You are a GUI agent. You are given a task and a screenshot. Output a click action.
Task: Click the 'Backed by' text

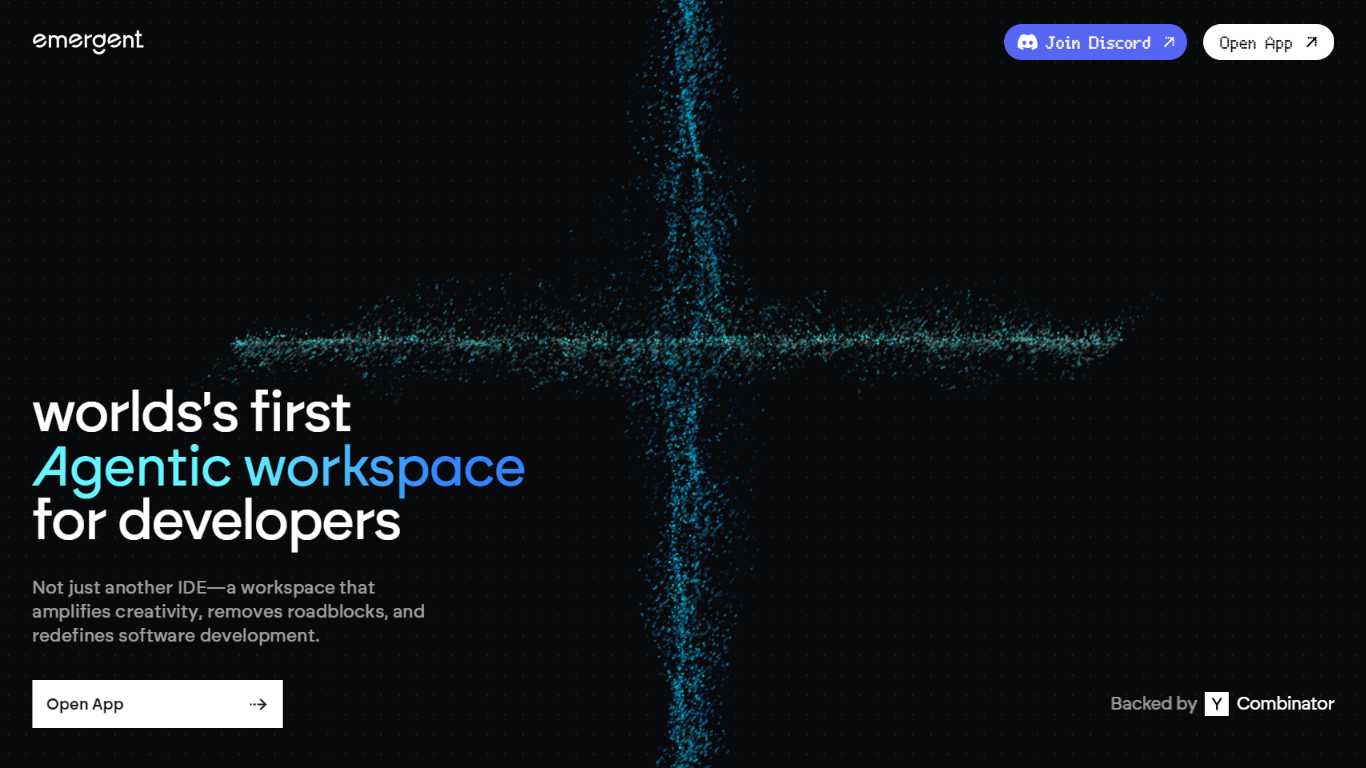(x=1155, y=703)
